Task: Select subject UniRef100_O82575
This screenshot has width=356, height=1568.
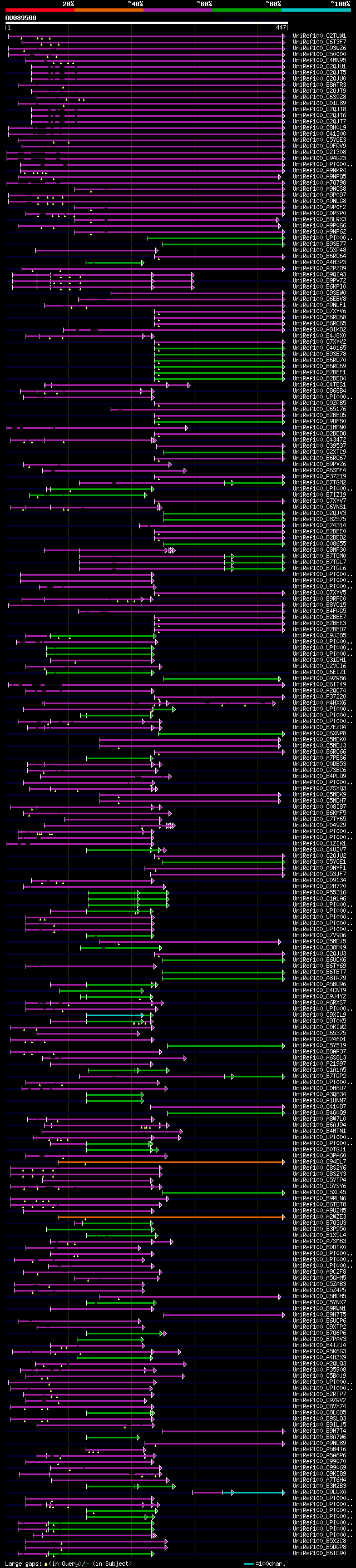Action: click(319, 519)
